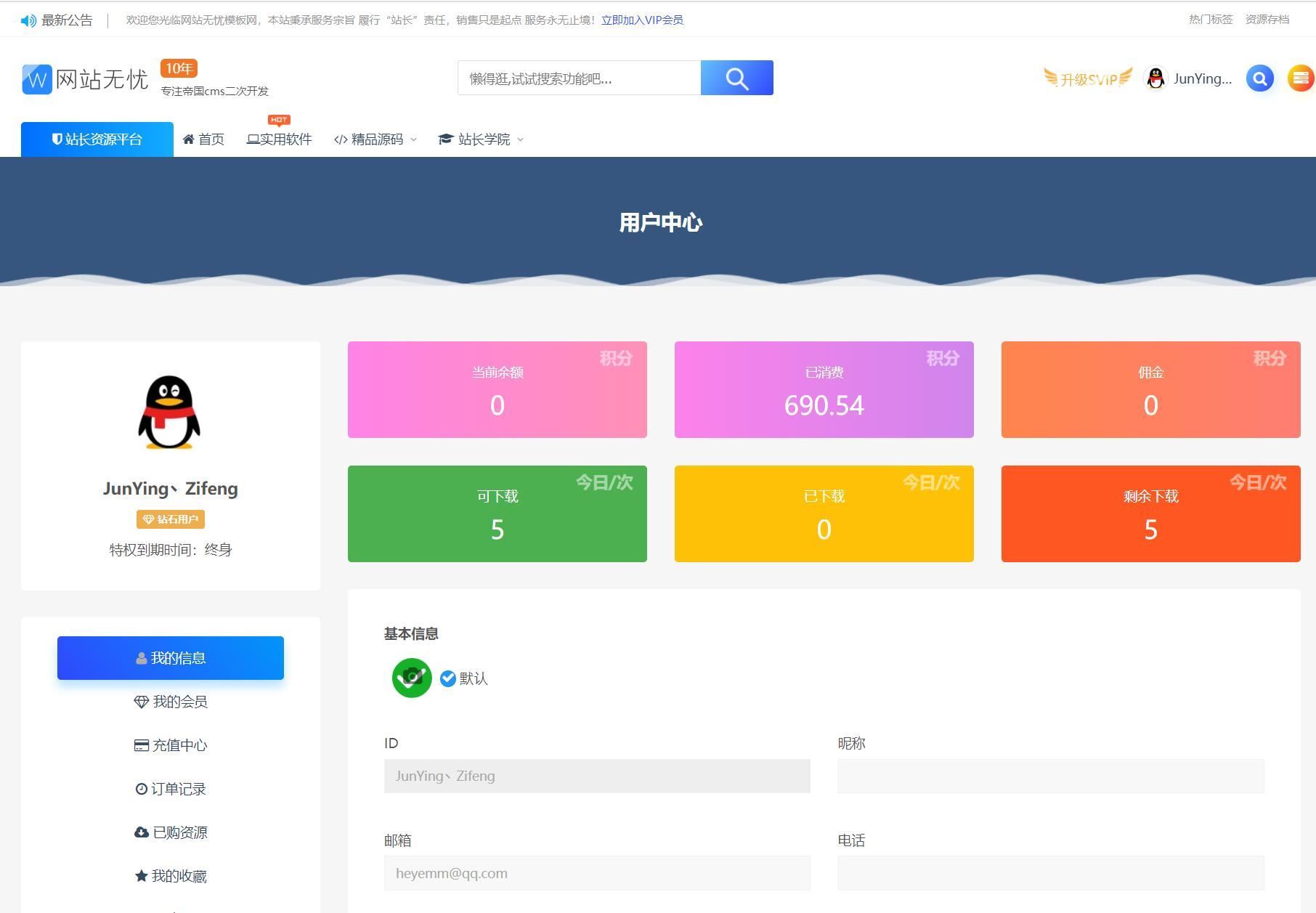Screen dimensions: 1316x913
Task: Click 升级SVIP button
Action: coord(1088,78)
